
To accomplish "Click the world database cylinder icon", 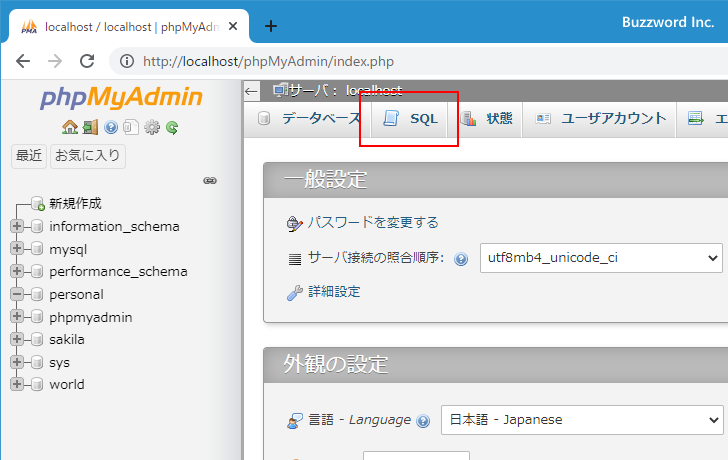I will pos(37,384).
